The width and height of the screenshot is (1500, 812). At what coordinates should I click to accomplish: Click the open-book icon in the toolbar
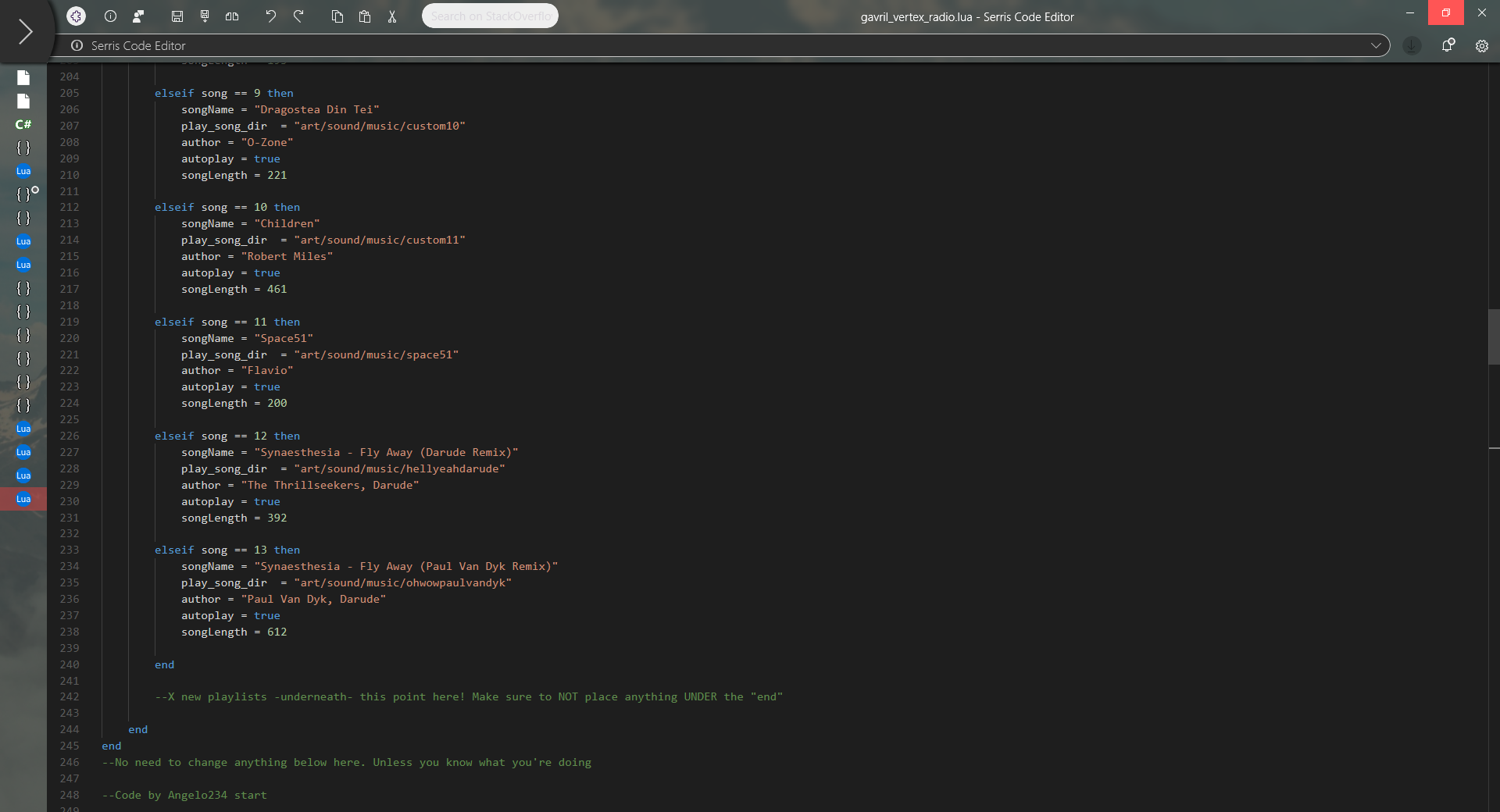[x=232, y=16]
